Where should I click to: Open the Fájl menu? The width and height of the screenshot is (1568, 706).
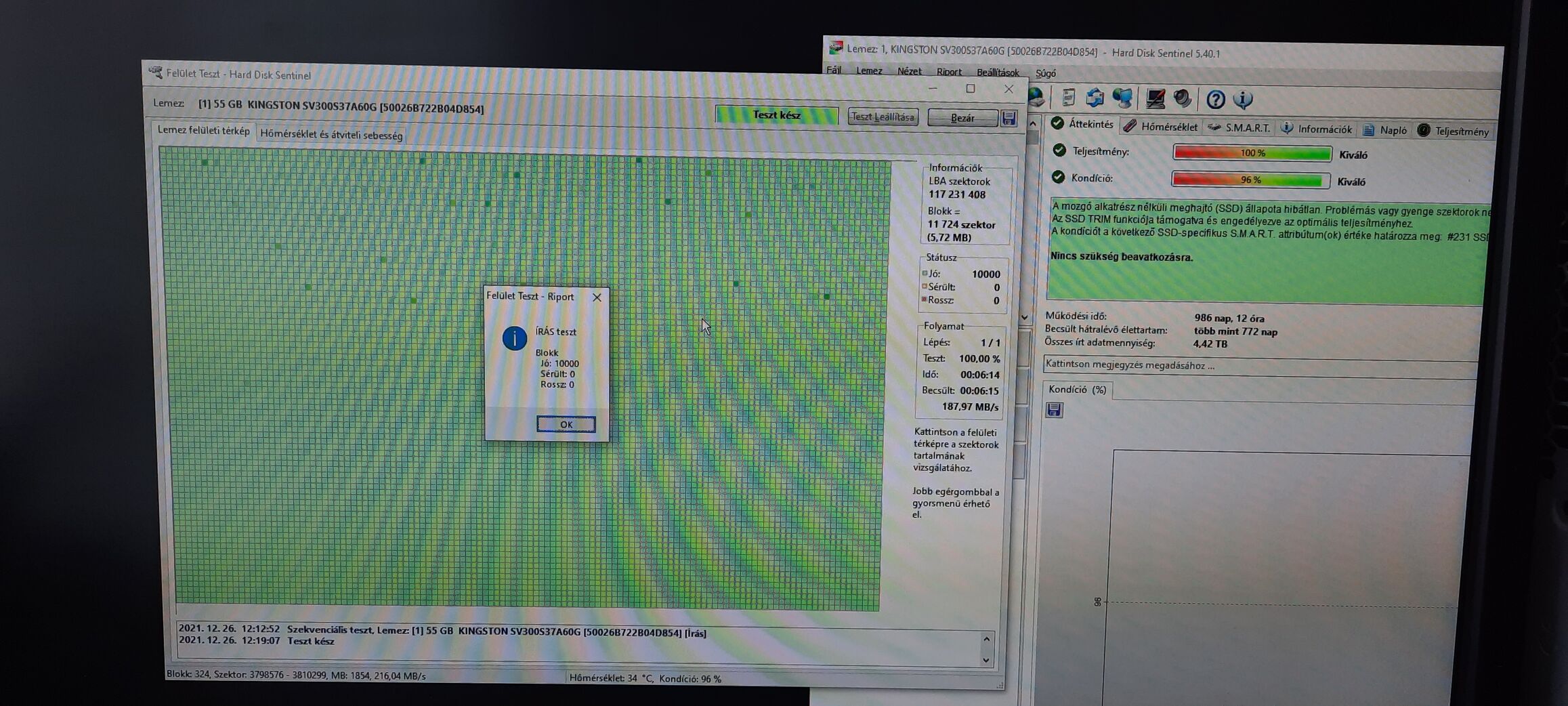click(834, 70)
